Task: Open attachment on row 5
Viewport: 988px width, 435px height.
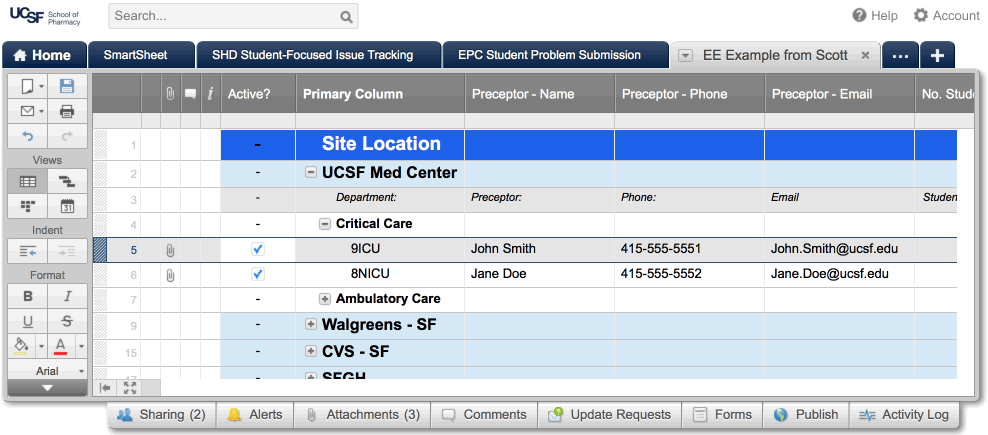Action: pyautogui.click(x=170, y=249)
